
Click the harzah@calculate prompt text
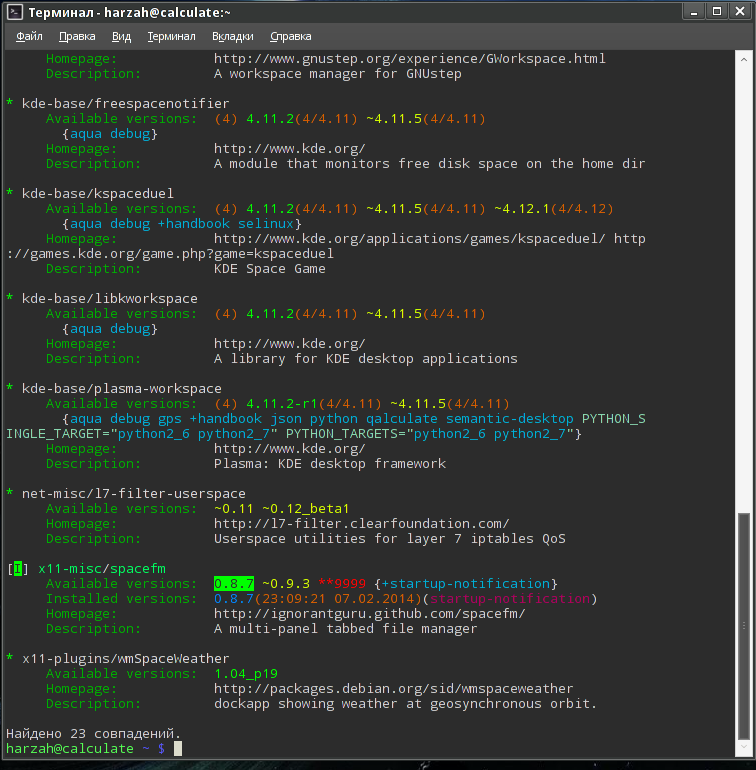[x=70, y=749]
